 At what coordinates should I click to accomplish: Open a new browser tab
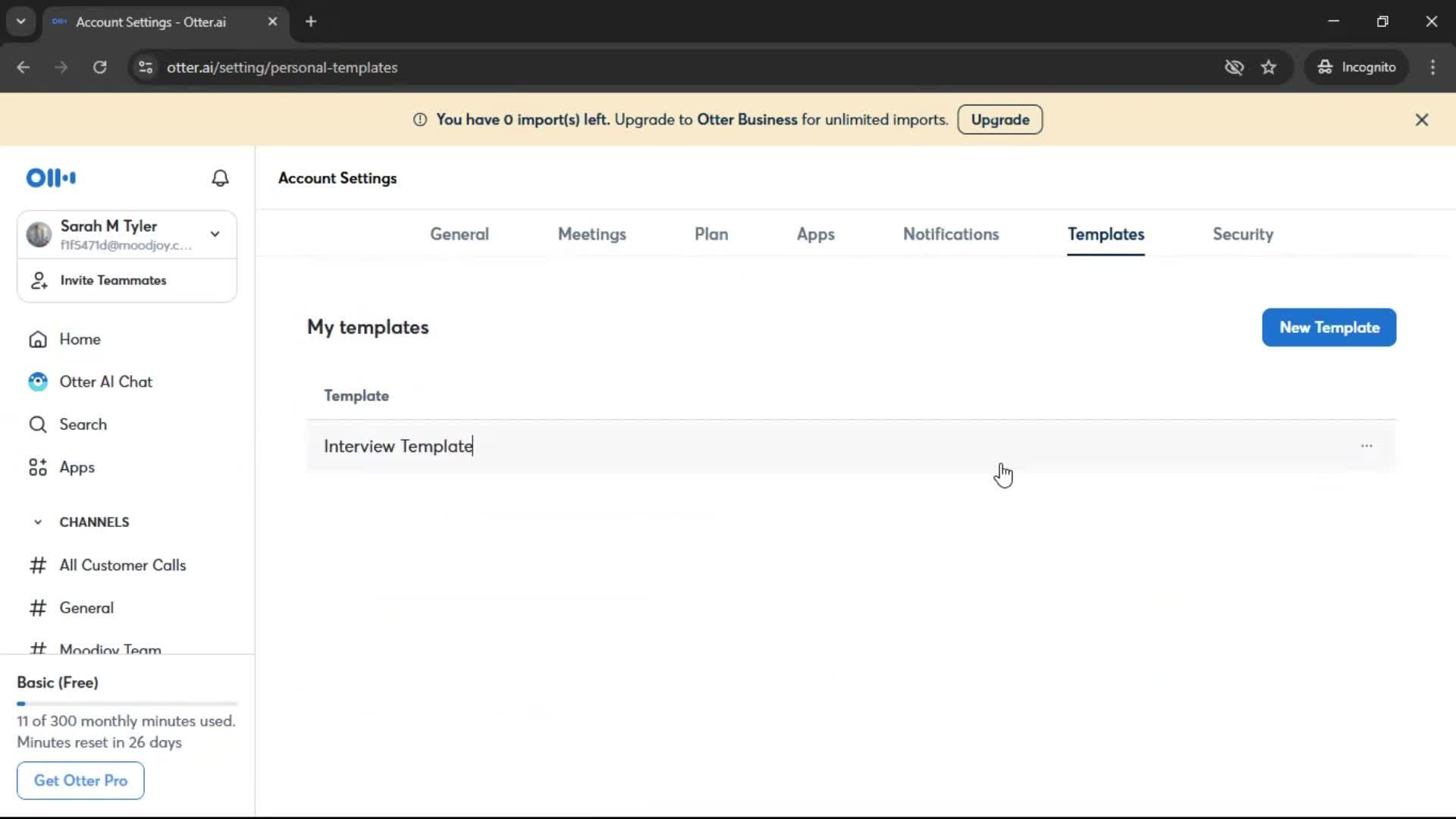[x=311, y=21]
